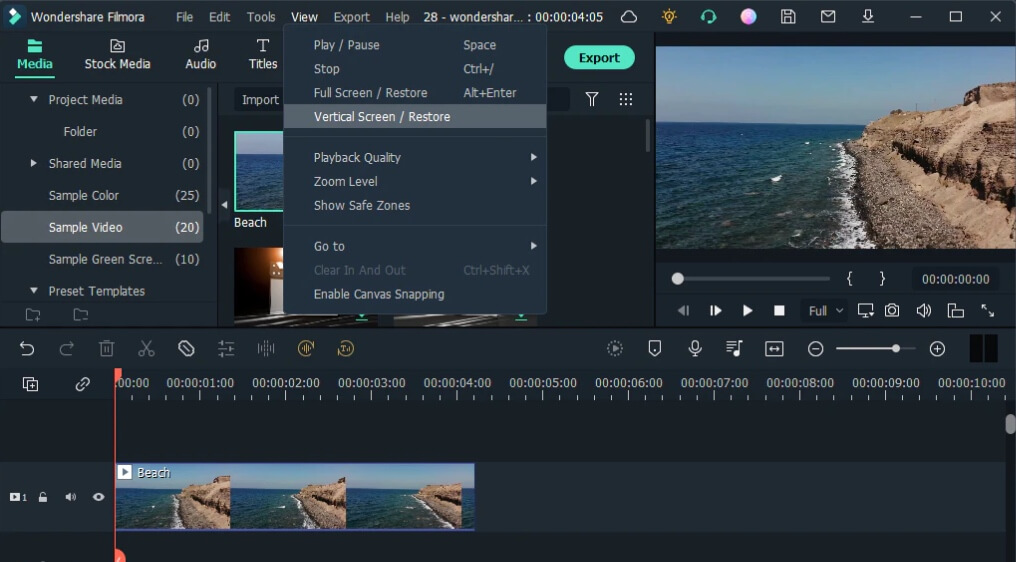
Task: Open the grid view options icon
Action: 625,99
